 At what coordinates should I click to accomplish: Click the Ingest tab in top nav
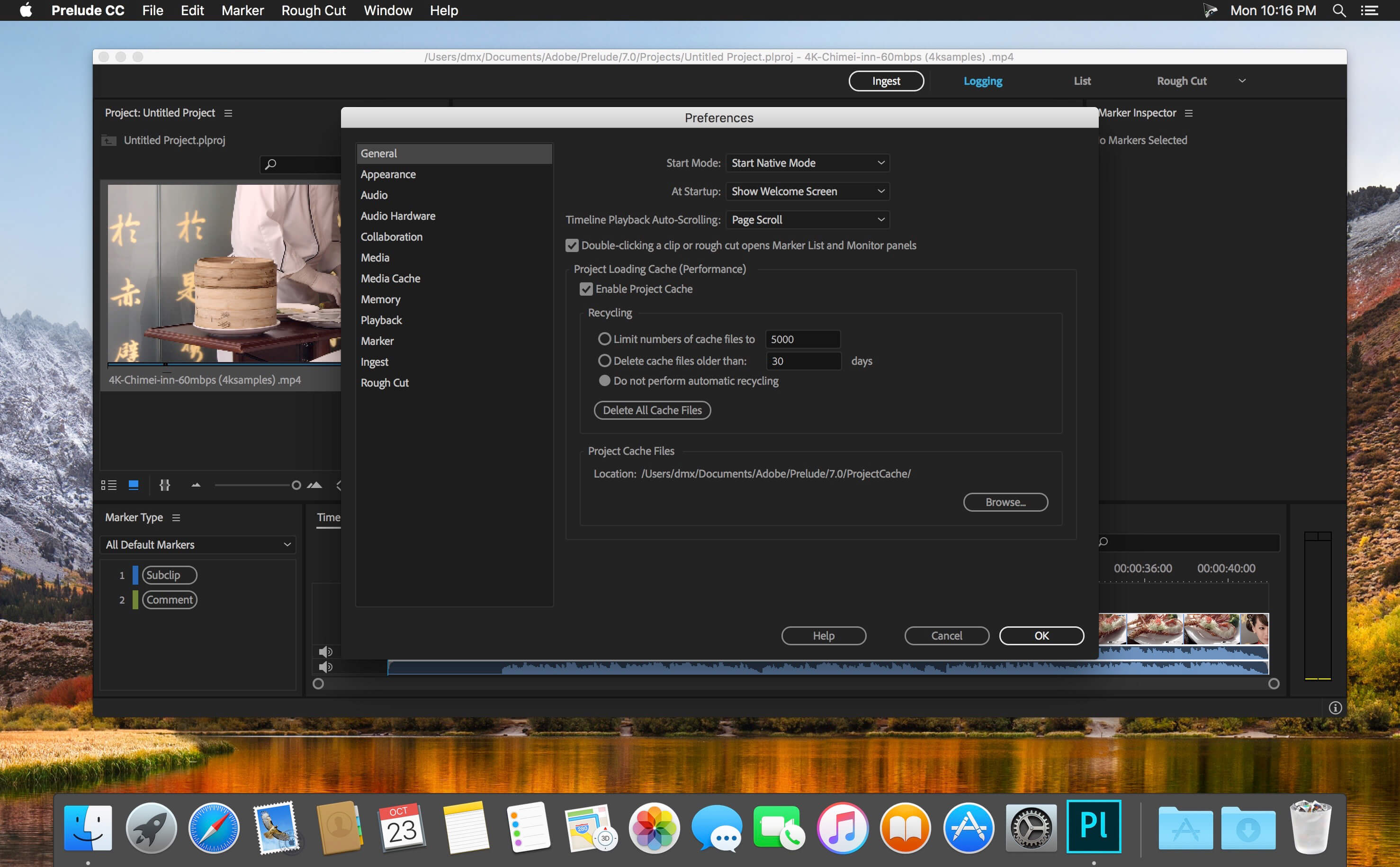click(886, 80)
